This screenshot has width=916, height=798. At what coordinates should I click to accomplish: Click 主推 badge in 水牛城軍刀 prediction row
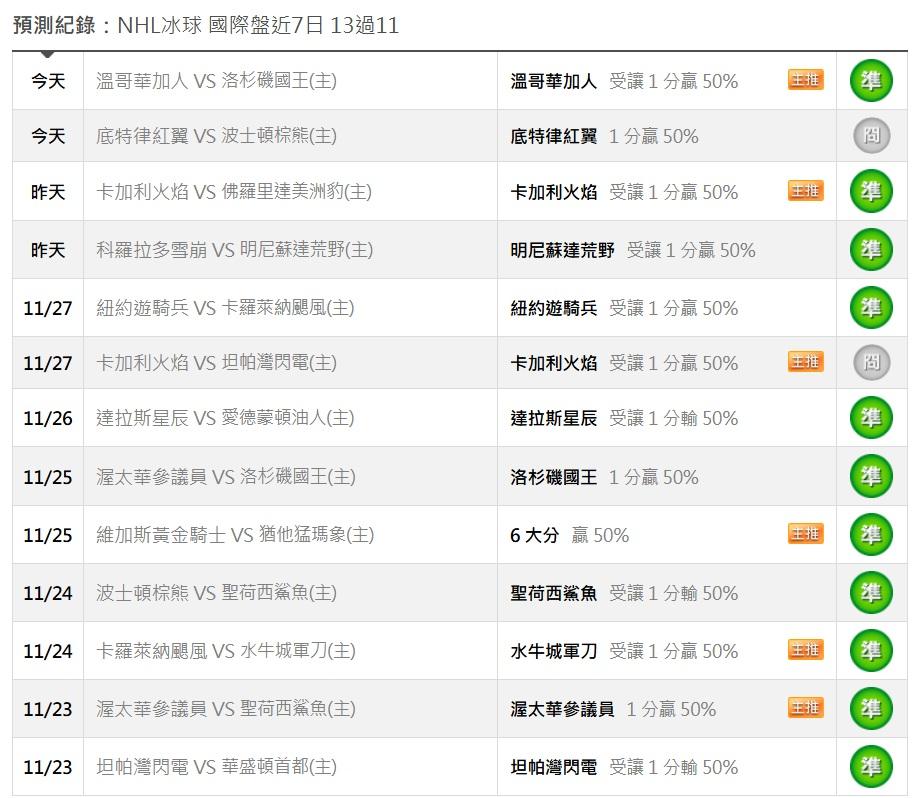pyautogui.click(x=806, y=649)
